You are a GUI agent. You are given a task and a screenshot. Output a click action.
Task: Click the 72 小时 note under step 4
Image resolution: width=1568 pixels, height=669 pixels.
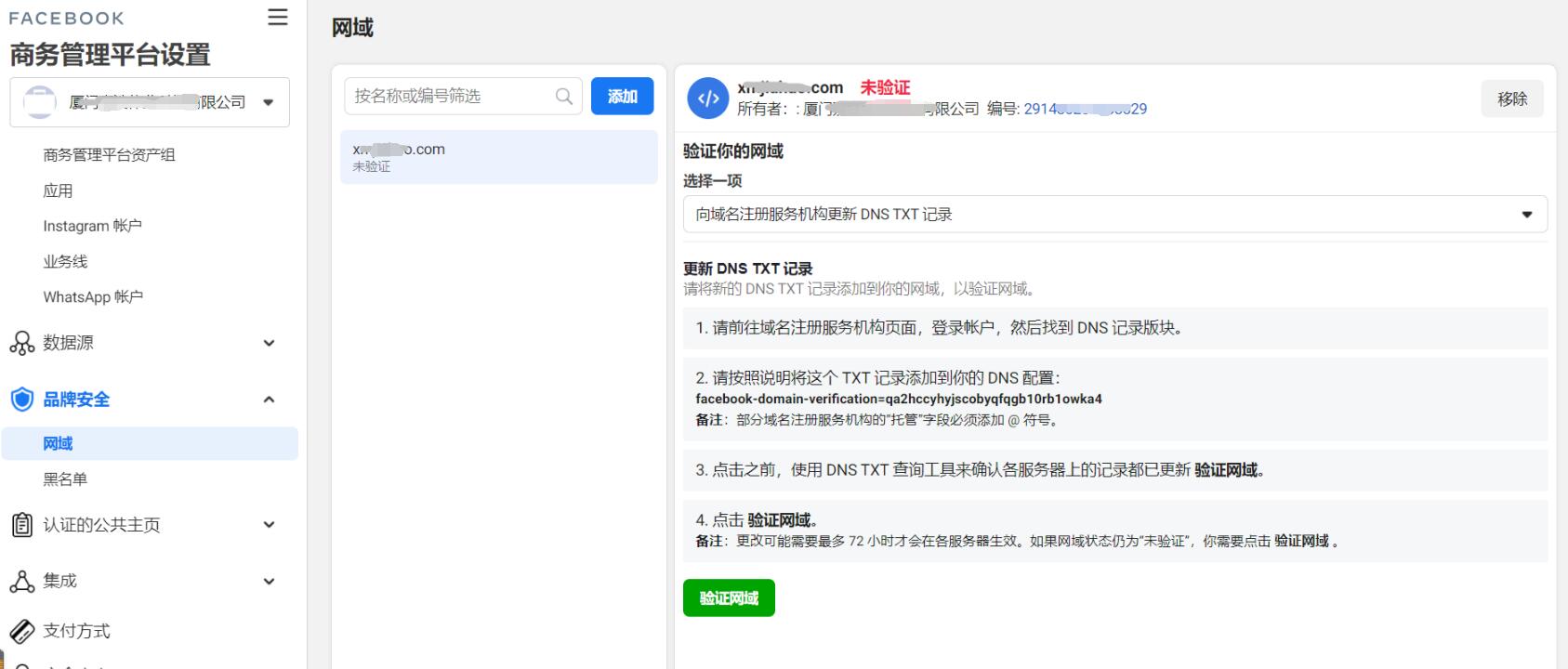[1017, 541]
